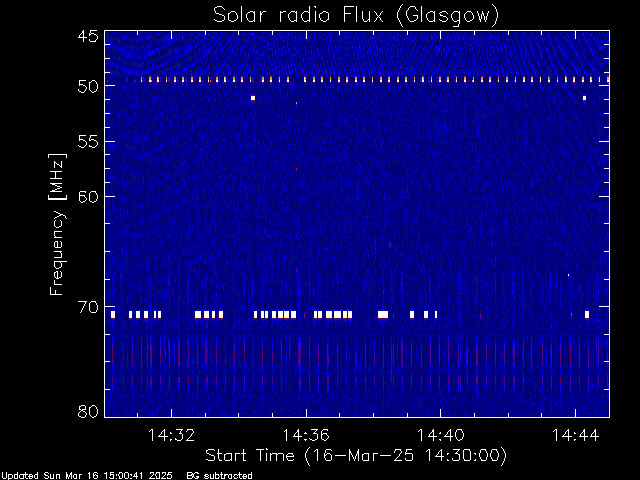This screenshot has height=480, width=640.
Task: Click the 'Updated Sun Mar 16 15:00:41 2025' text
Action: (x=87, y=476)
